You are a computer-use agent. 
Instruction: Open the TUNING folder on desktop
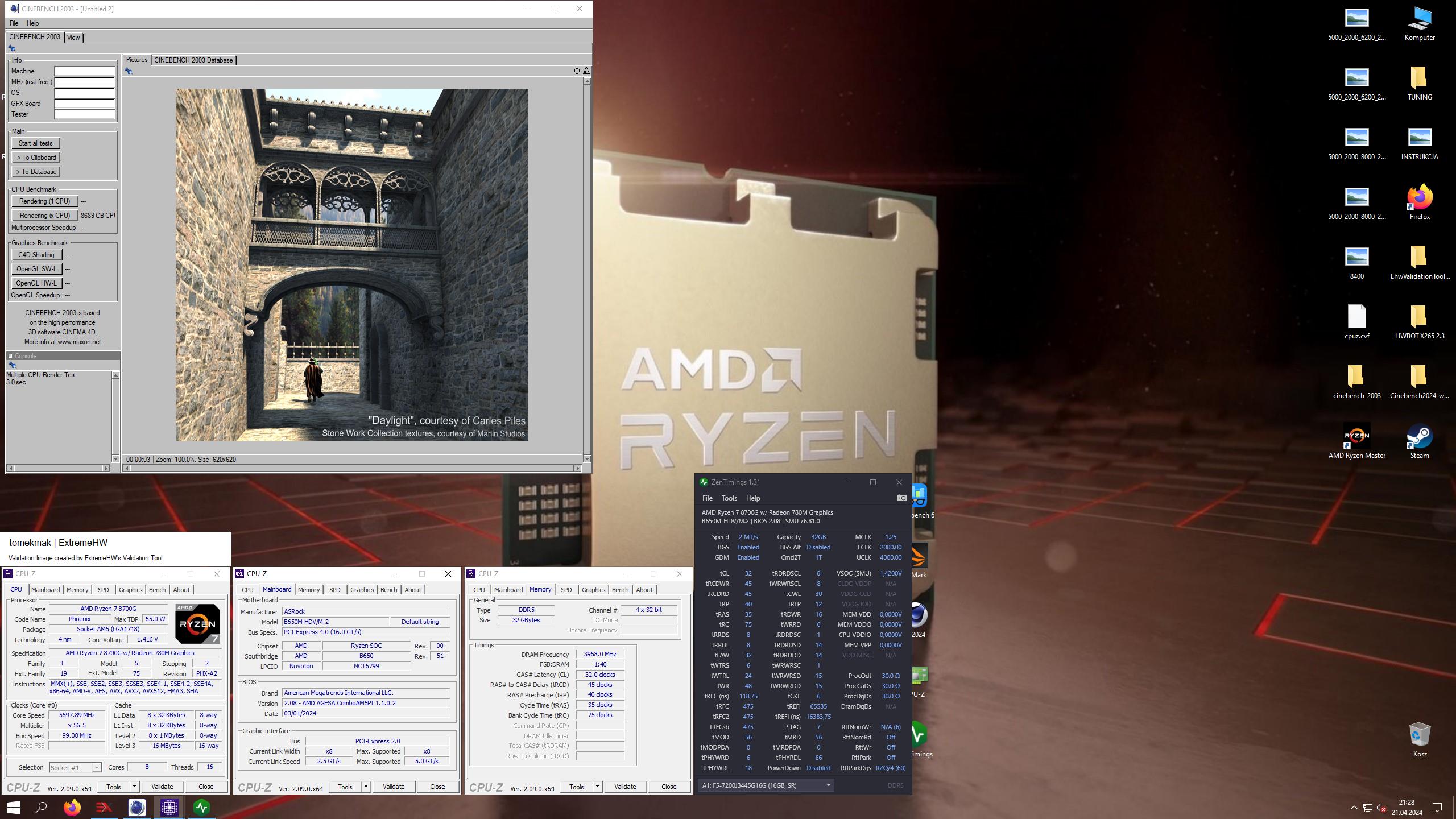pyautogui.click(x=1420, y=84)
